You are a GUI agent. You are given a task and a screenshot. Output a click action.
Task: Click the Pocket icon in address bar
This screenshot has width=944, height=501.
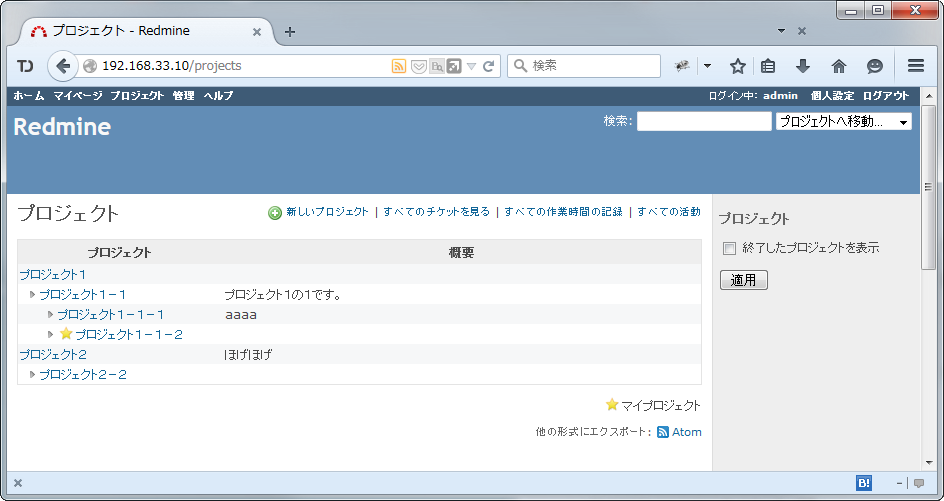point(418,66)
